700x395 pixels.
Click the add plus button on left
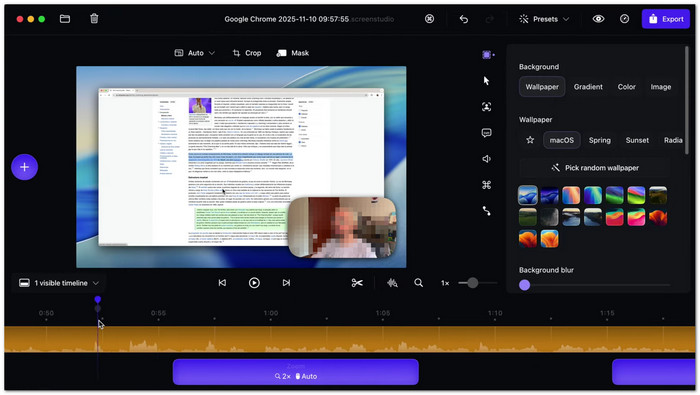point(25,167)
